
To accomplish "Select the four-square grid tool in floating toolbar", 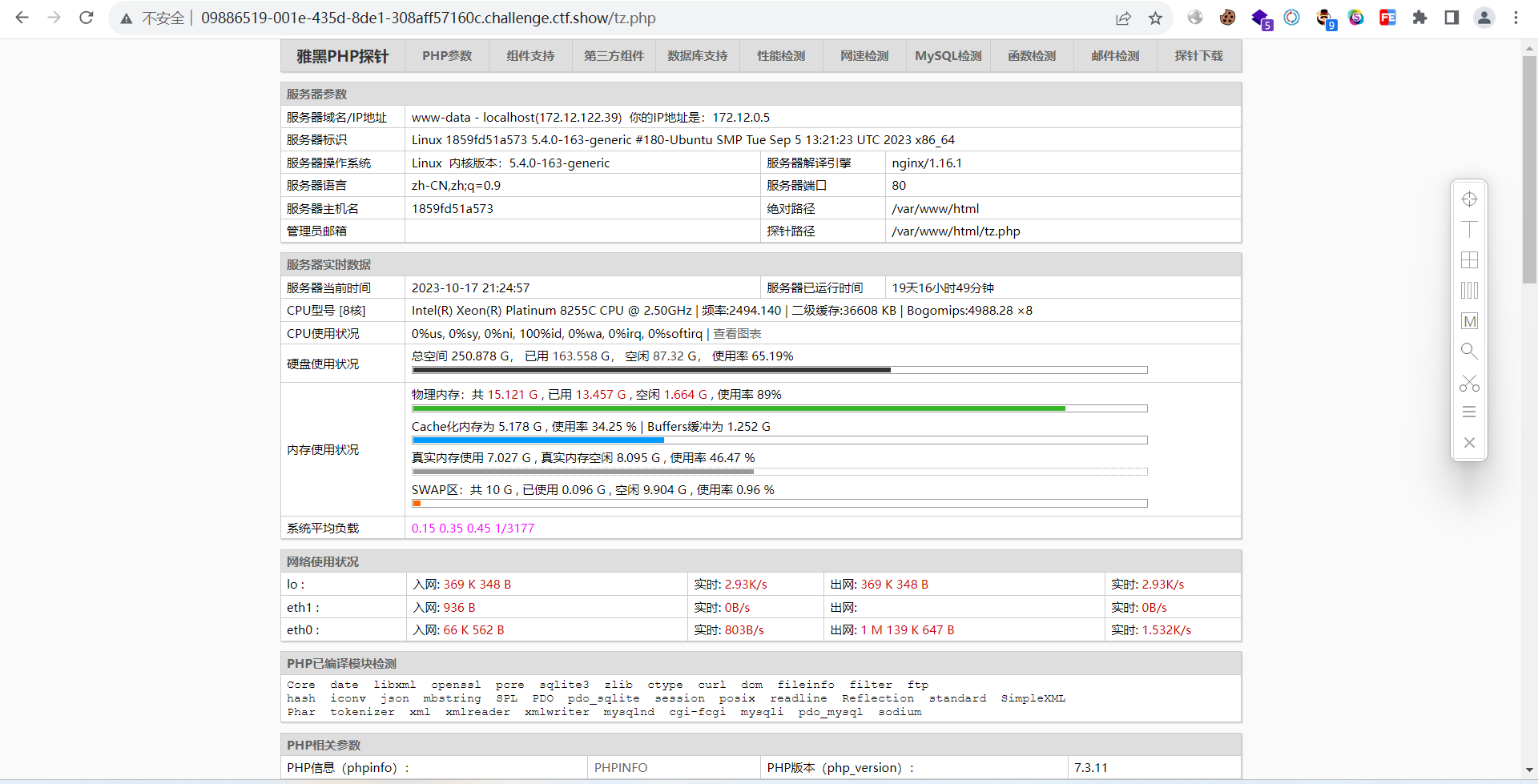I will click(1469, 259).
